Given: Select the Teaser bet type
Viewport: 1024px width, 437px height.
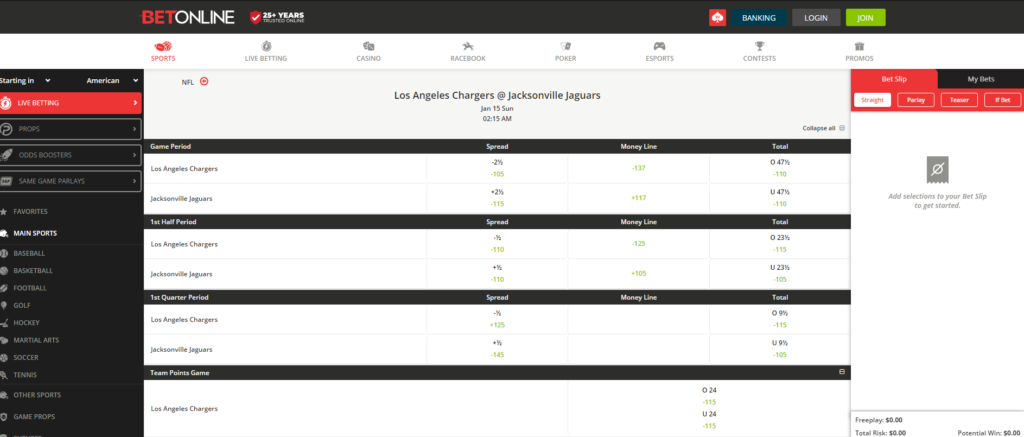Looking at the screenshot, I should [x=959, y=100].
